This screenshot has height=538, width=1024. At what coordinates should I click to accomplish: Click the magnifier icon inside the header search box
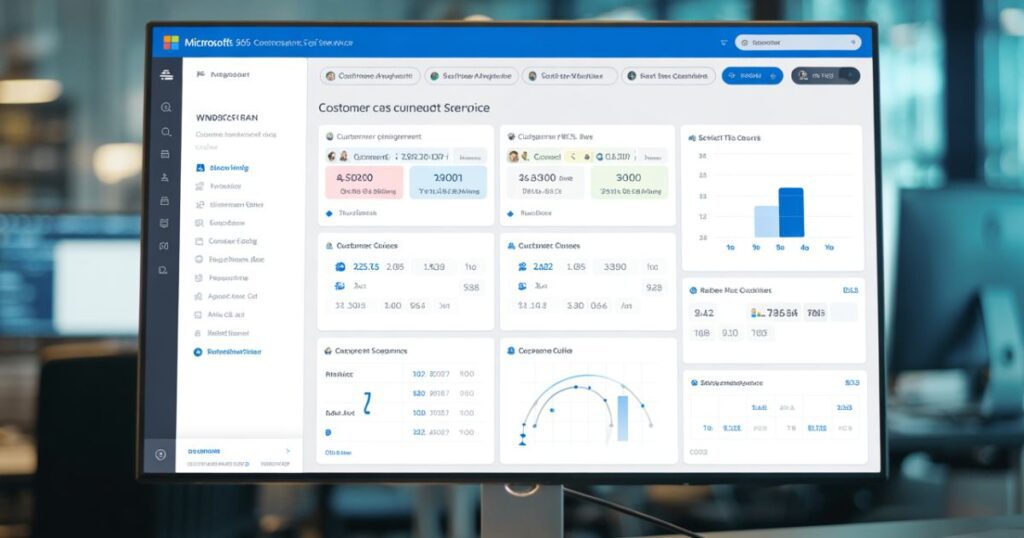click(x=745, y=42)
